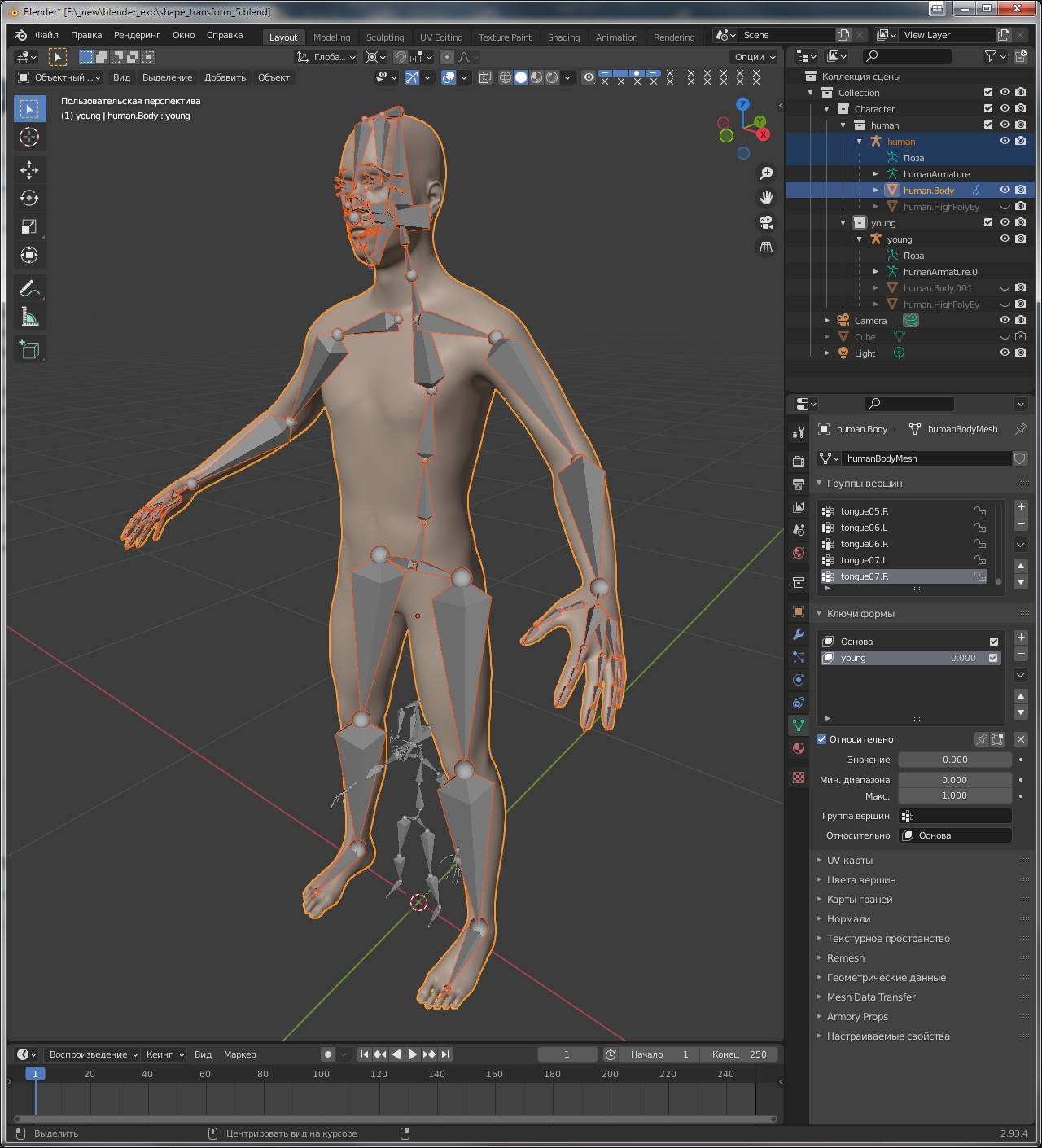Image resolution: width=1042 pixels, height=1148 pixels.
Task: Expand the Camera item in outliner
Action: click(827, 321)
